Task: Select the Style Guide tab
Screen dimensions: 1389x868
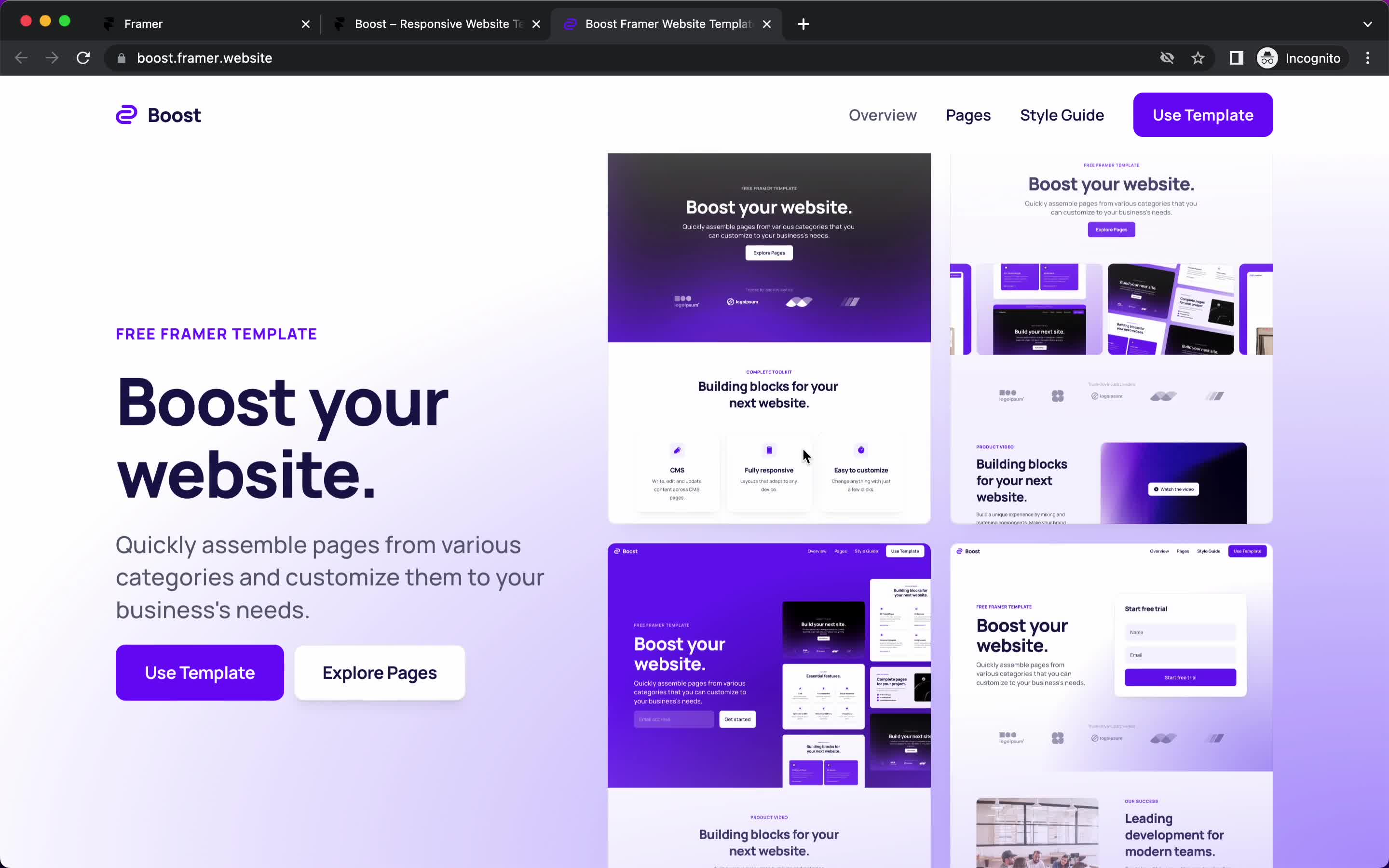Action: coord(1062,115)
